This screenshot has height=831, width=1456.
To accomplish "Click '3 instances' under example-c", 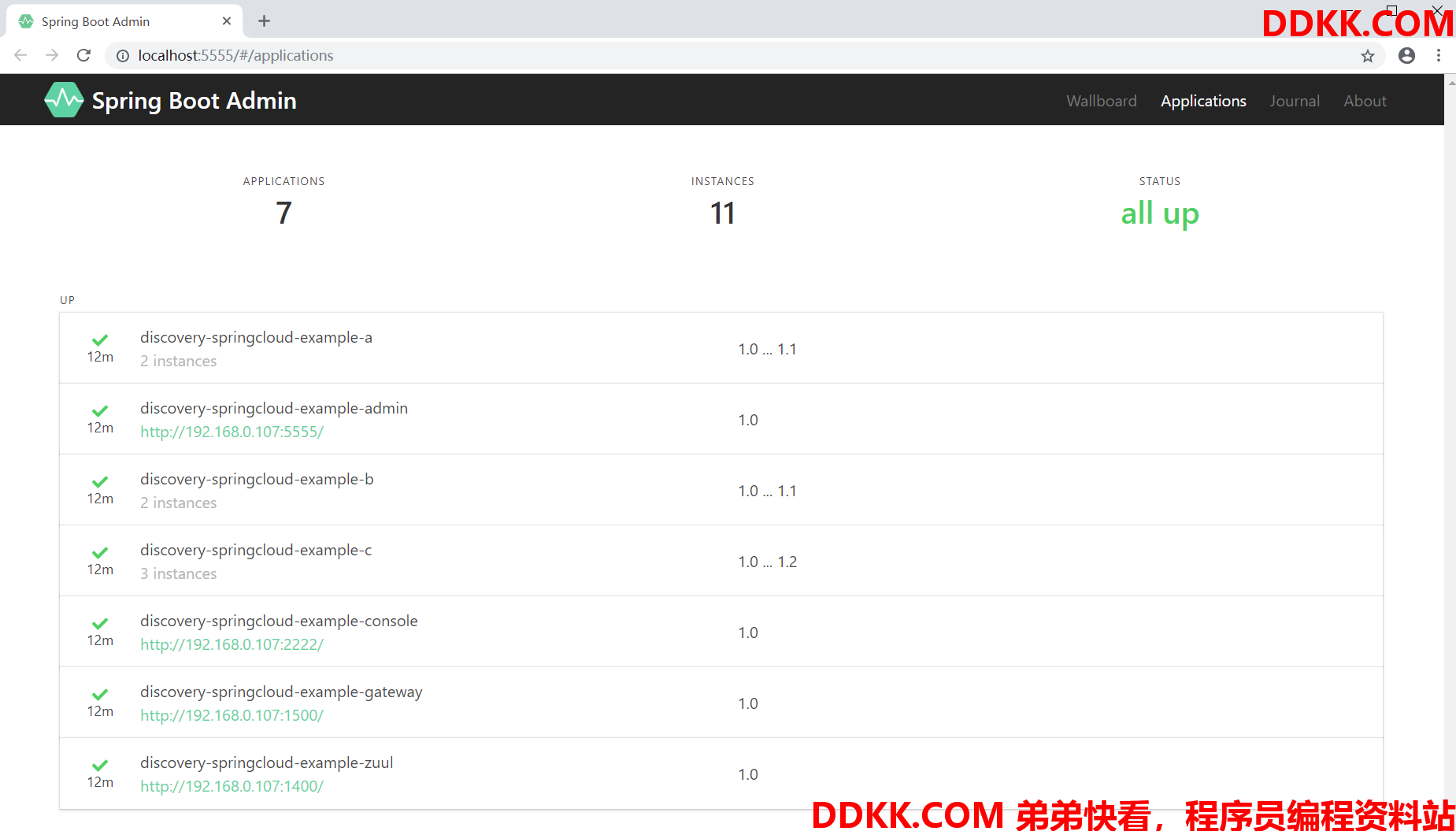I will pos(178,573).
